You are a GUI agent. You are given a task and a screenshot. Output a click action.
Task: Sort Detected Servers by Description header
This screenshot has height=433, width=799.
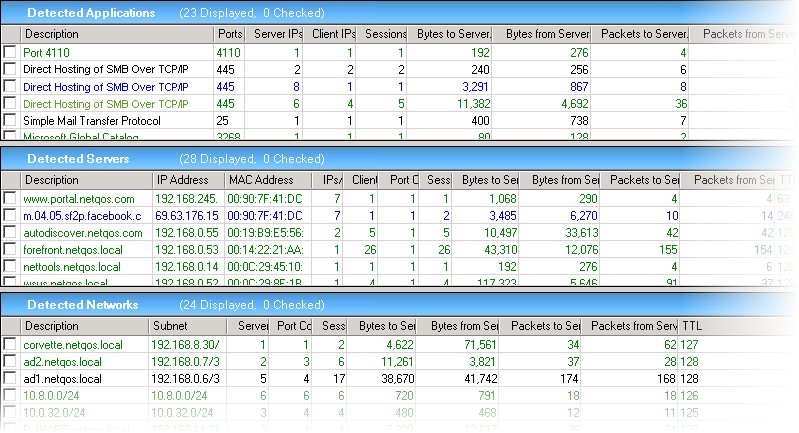click(x=86, y=180)
